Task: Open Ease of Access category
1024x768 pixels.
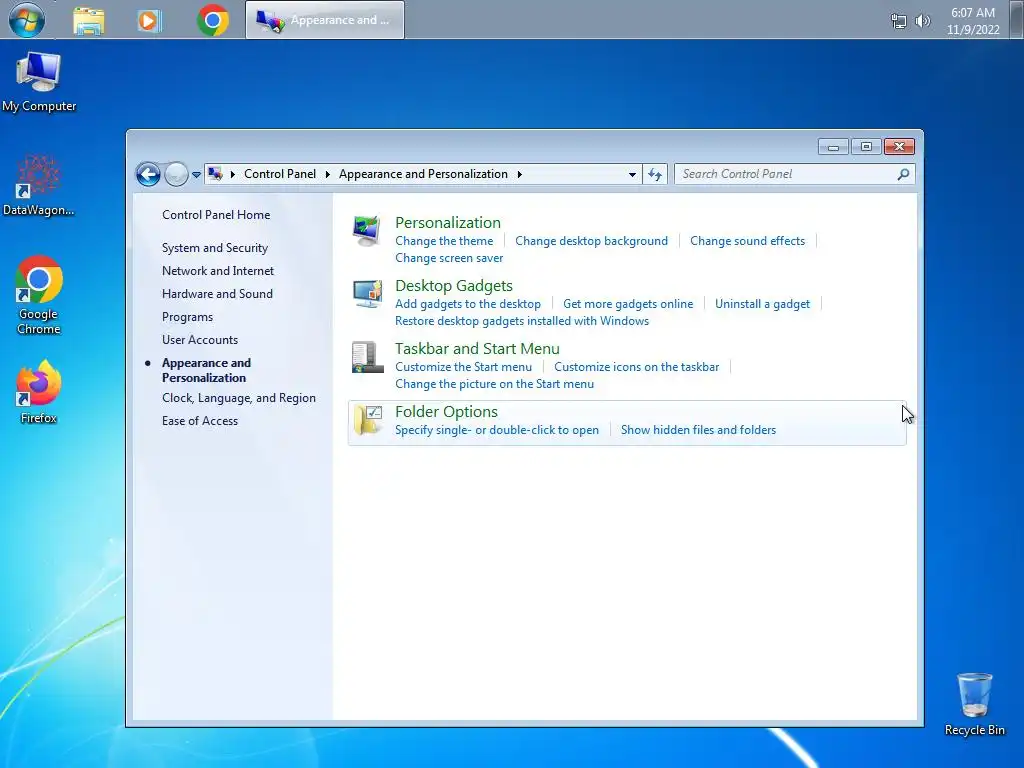Action: [x=200, y=421]
